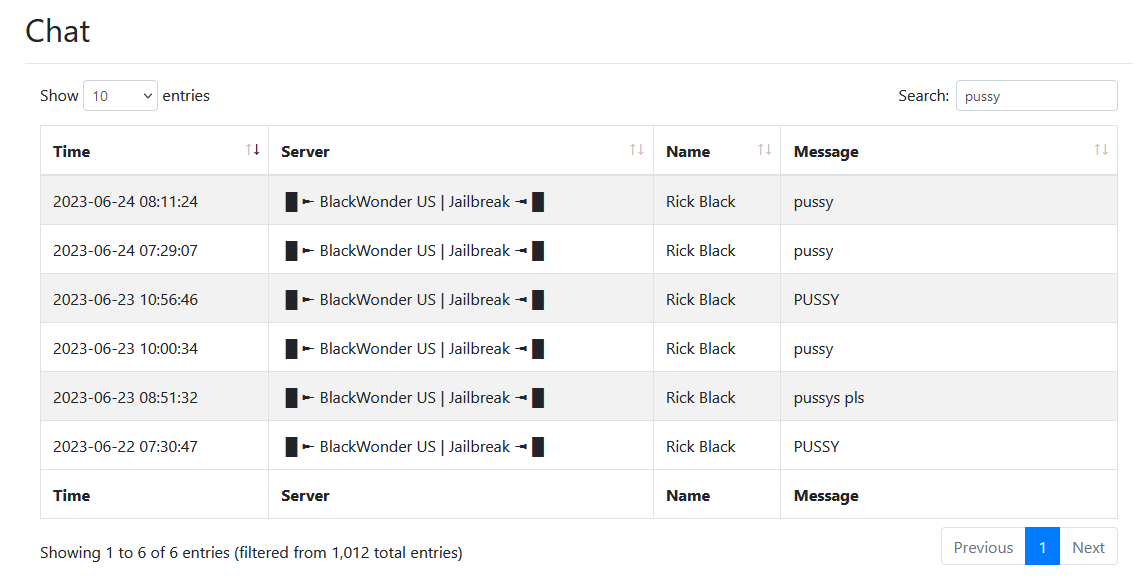This screenshot has width=1134, height=579.
Task: Click Rick Black in the 07:29:07 row
Action: (x=700, y=250)
